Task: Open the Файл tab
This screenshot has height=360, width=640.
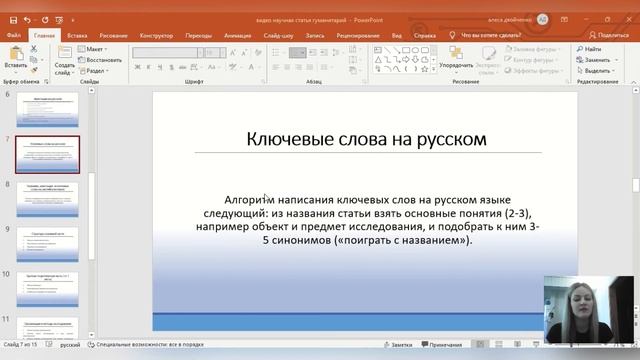Action: click(13, 36)
